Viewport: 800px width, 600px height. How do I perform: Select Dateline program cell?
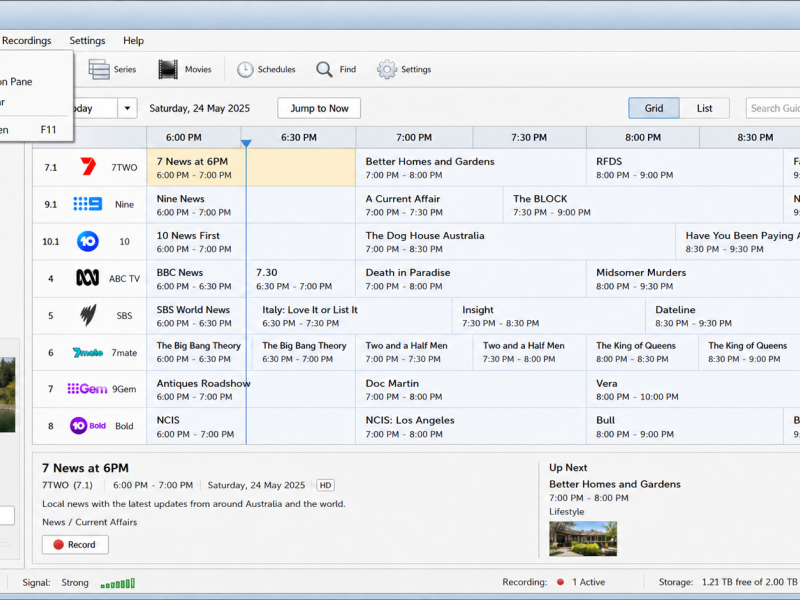click(723, 316)
